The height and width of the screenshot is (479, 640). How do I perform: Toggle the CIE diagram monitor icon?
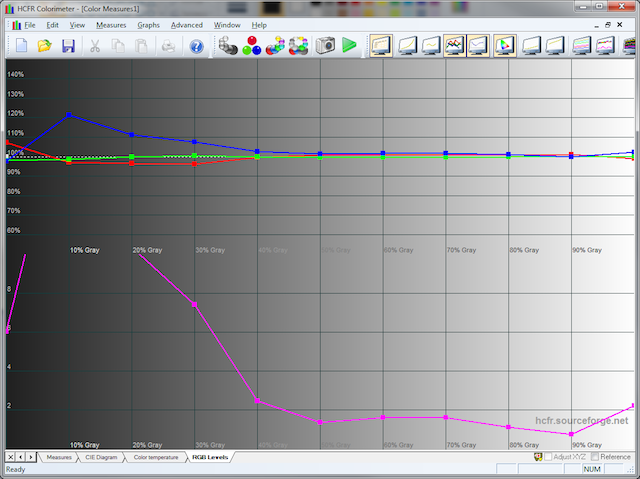pyautogui.click(x=504, y=45)
